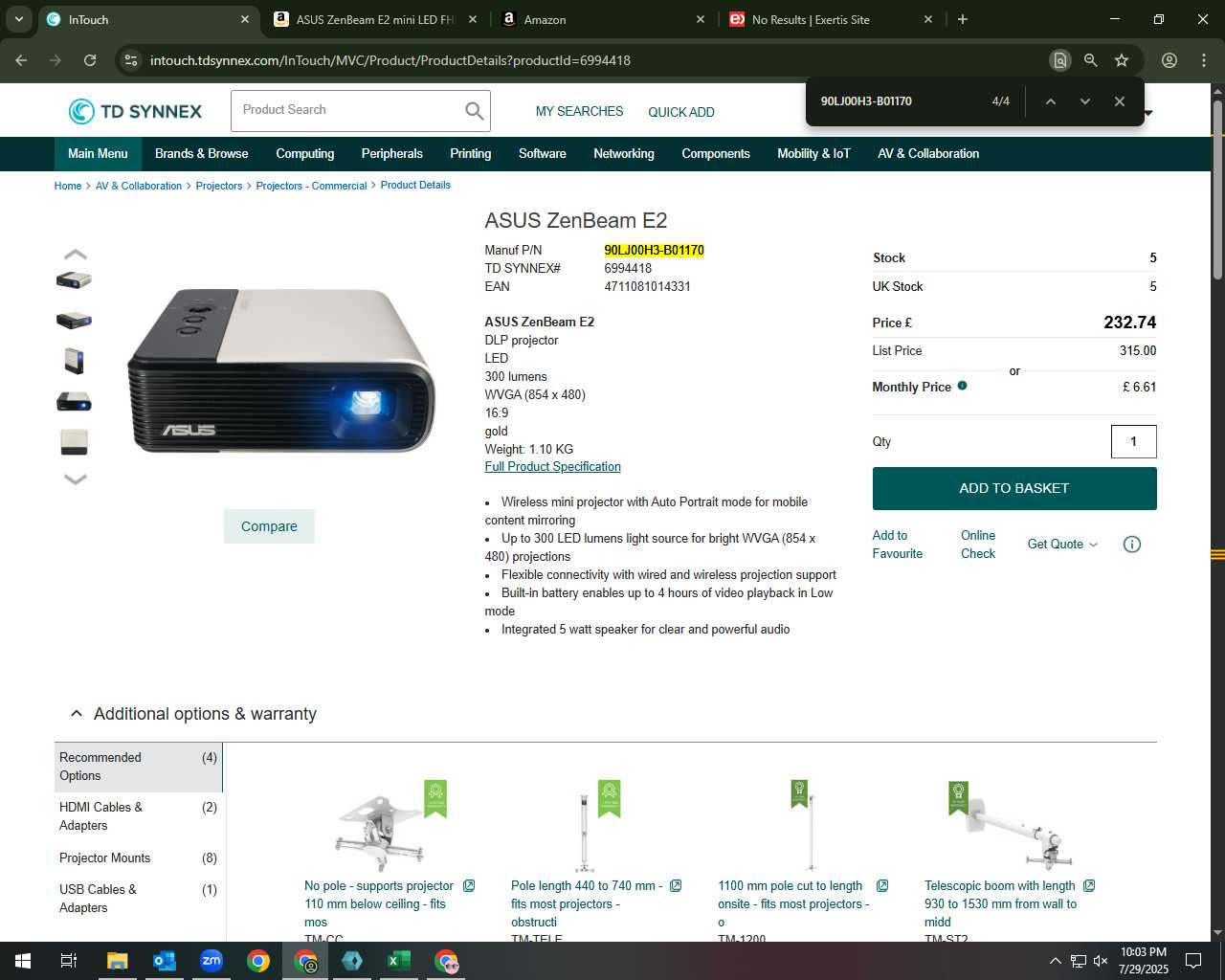Open the Software menu

543,154
